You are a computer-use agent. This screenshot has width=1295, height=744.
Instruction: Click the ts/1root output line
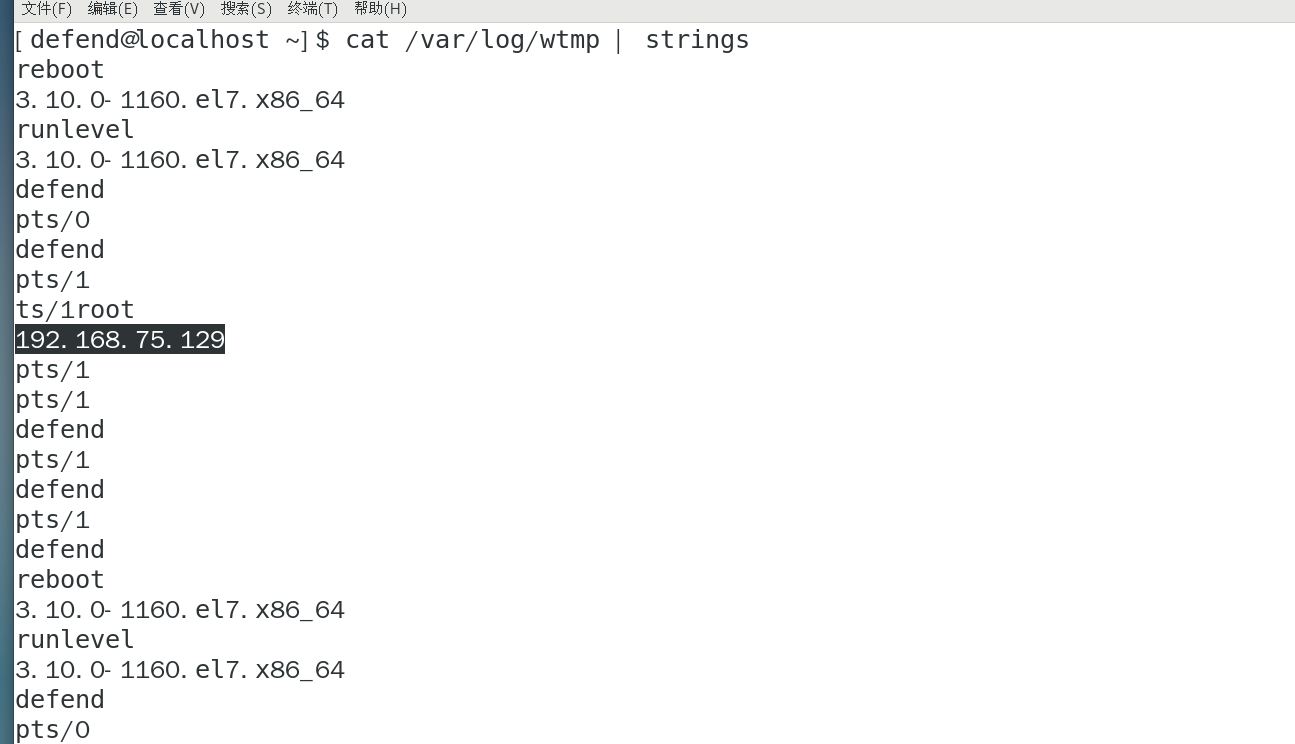(74, 310)
